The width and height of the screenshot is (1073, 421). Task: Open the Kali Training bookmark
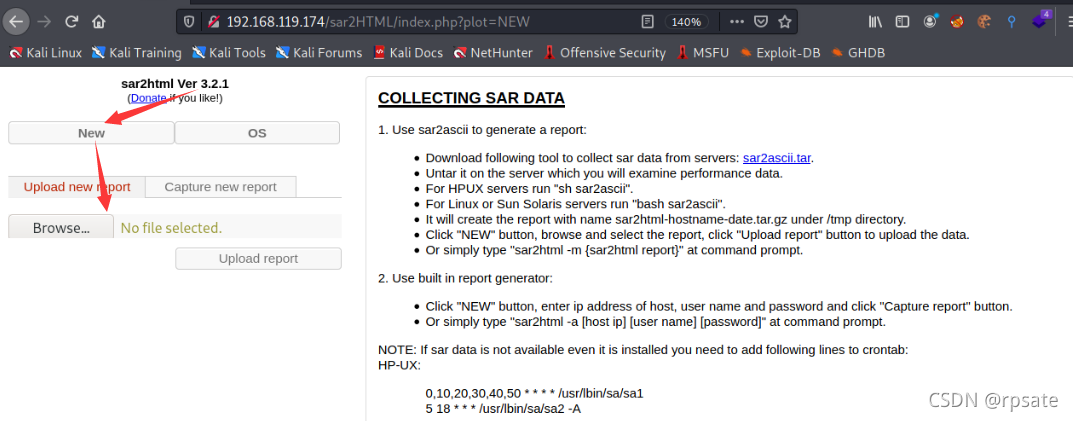click(137, 52)
